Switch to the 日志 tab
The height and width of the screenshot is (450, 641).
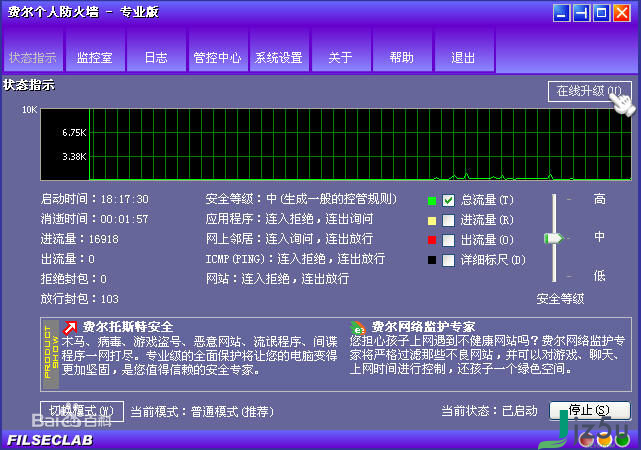tap(156, 50)
